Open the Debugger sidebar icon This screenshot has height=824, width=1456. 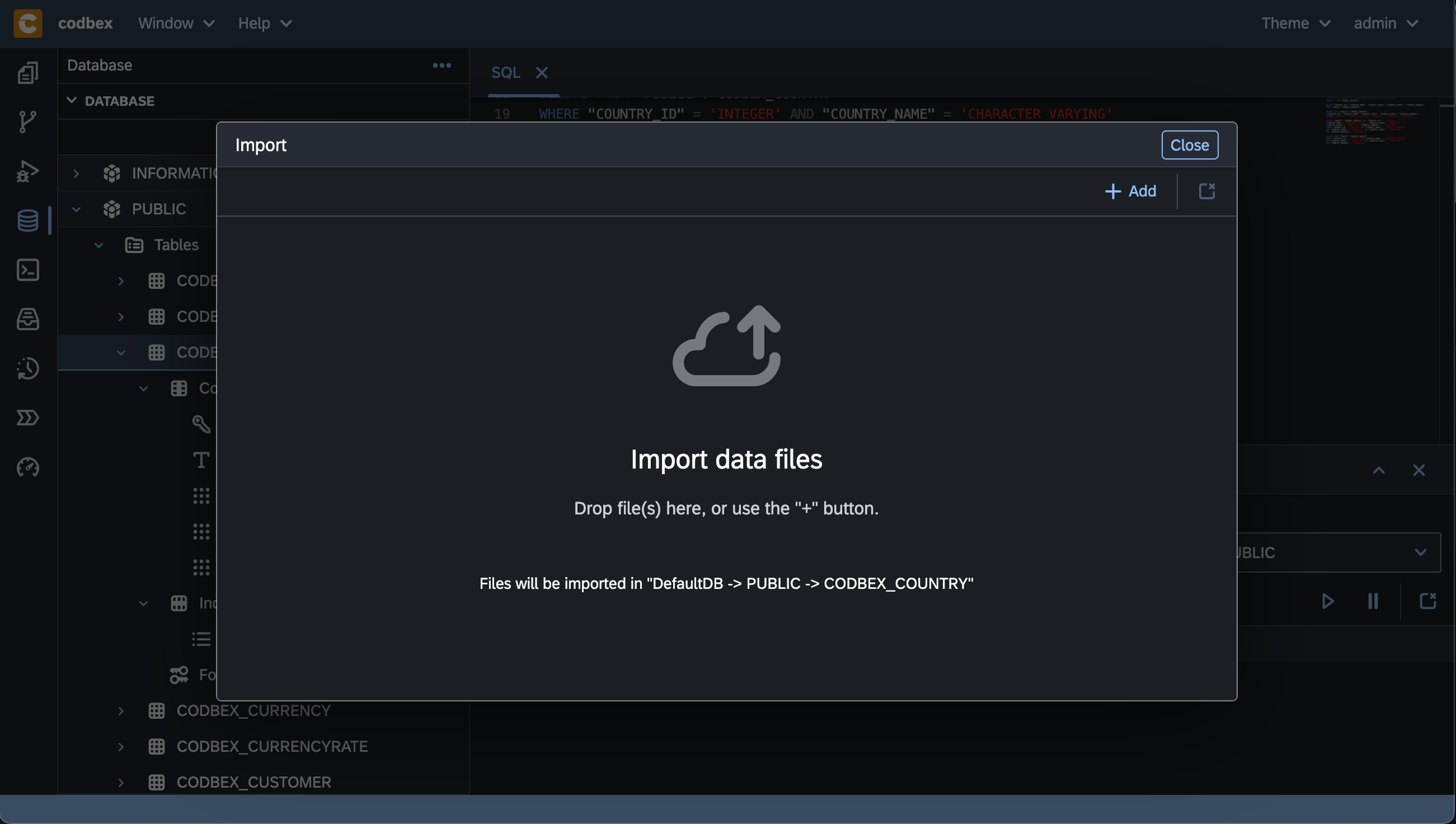pos(28,171)
